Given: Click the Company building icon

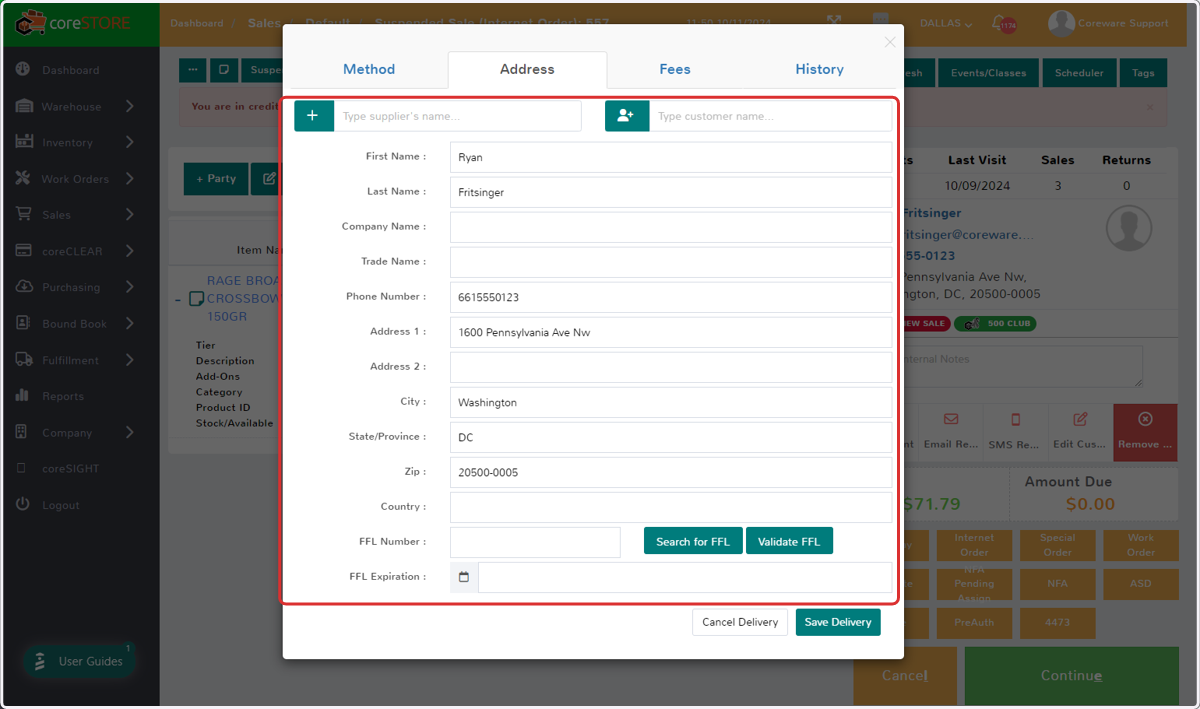Looking at the screenshot, I should pyautogui.click(x=23, y=432).
